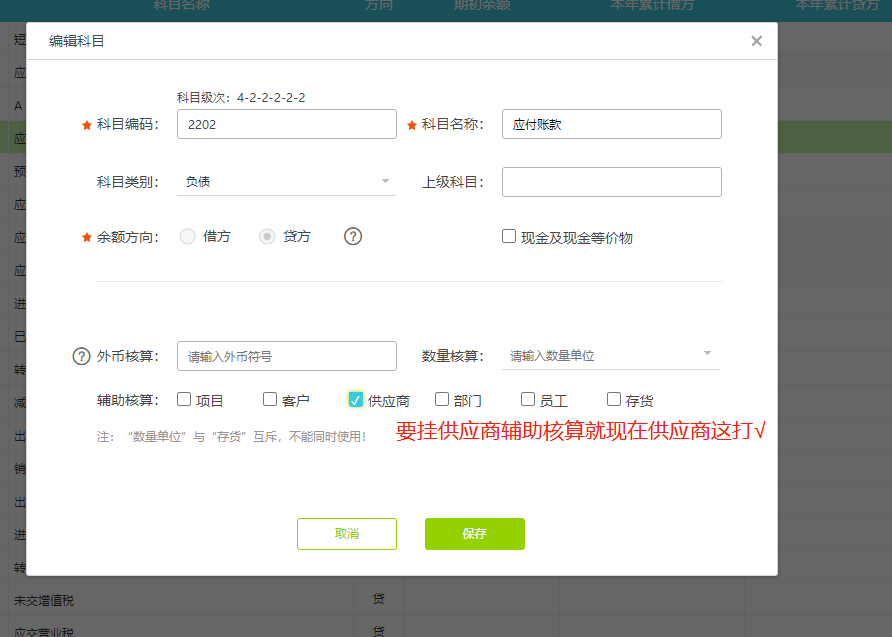Viewport: 892px width, 637px height.
Task: Select the 贷方 radio button
Action: click(x=267, y=237)
